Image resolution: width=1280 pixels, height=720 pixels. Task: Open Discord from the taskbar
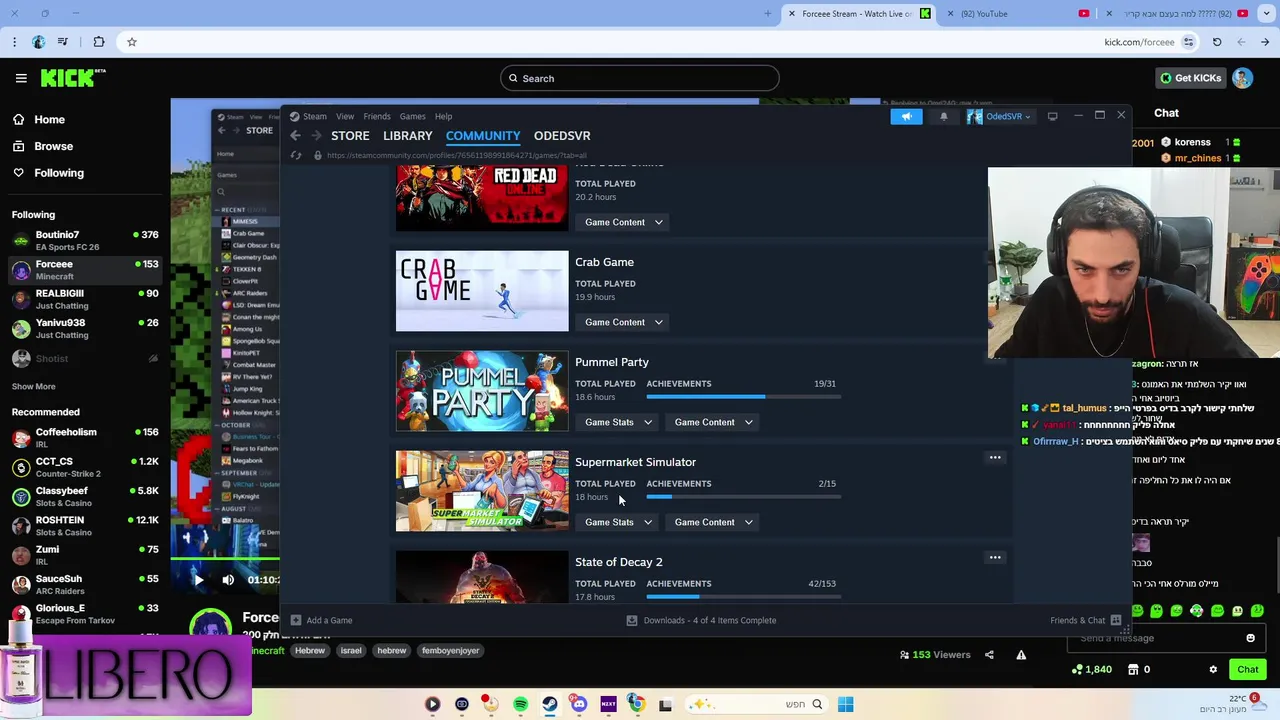[x=579, y=704]
